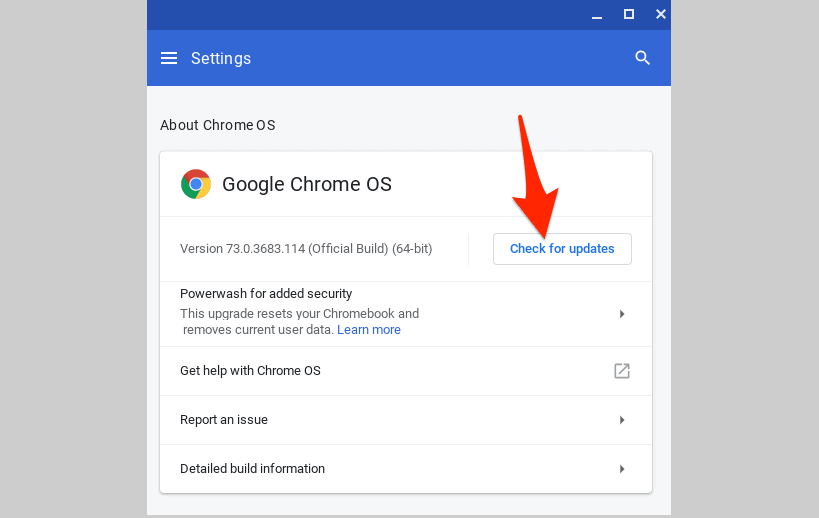This screenshot has width=819, height=518.
Task: Open the Settings hamburger menu
Action: tap(169, 58)
